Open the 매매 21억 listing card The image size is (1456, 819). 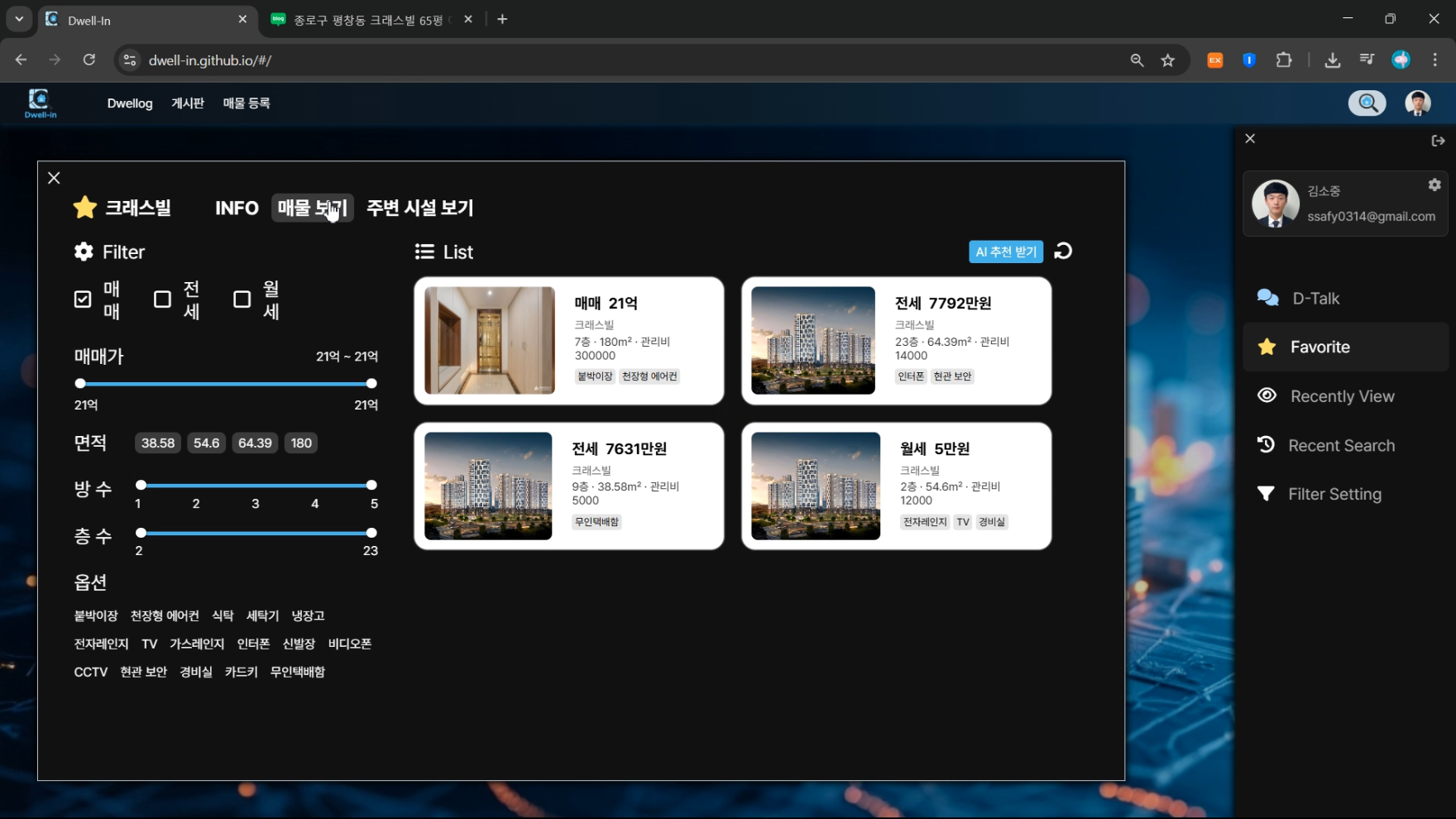(569, 341)
